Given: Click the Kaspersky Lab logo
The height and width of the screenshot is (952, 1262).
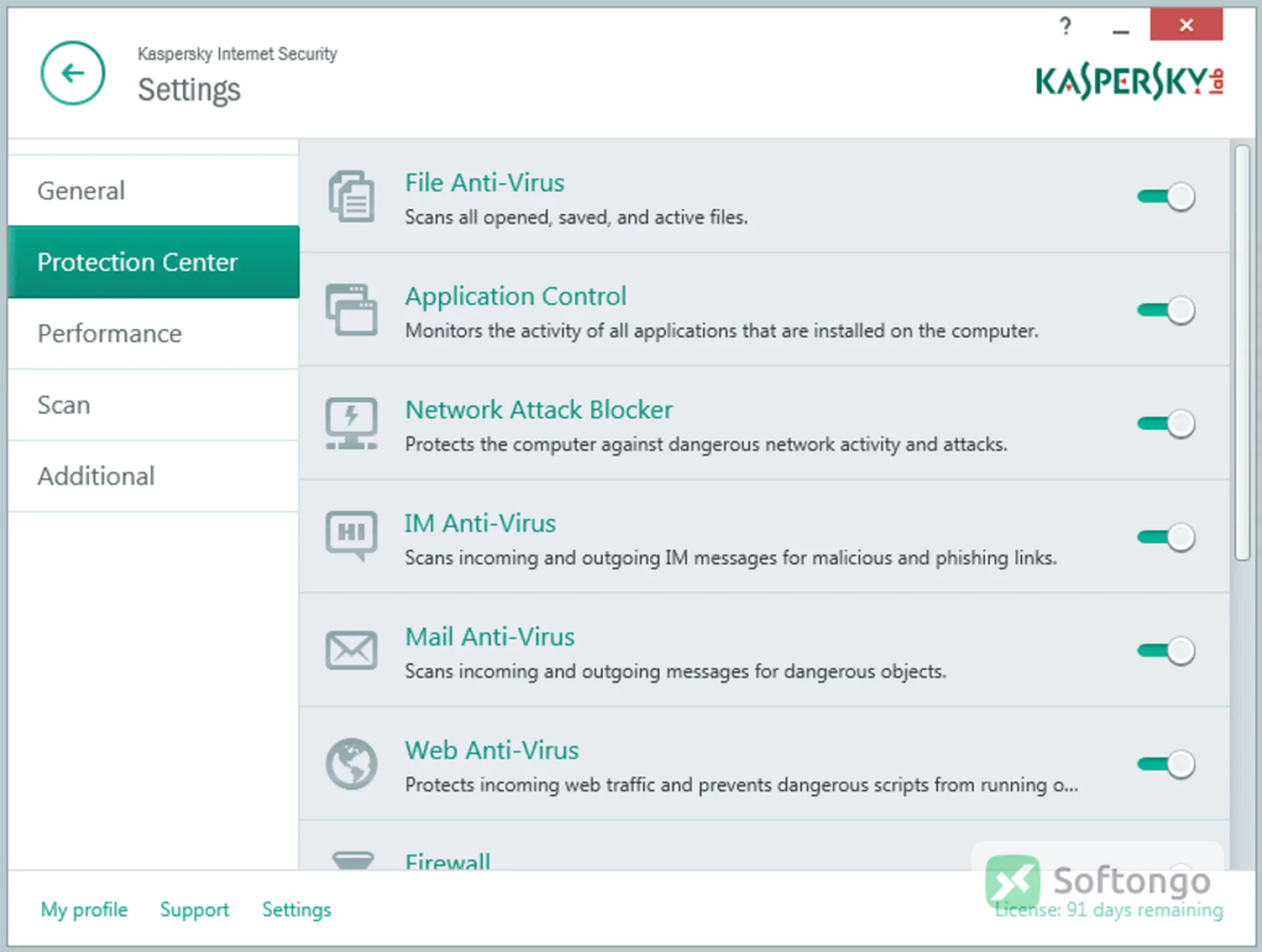Looking at the screenshot, I should pyautogui.click(x=1129, y=82).
